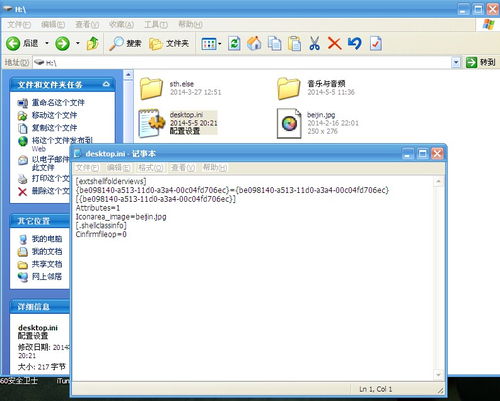The height and width of the screenshot is (401, 500).
Task: Click the red Delete X toolbar icon
Action: 334,44
